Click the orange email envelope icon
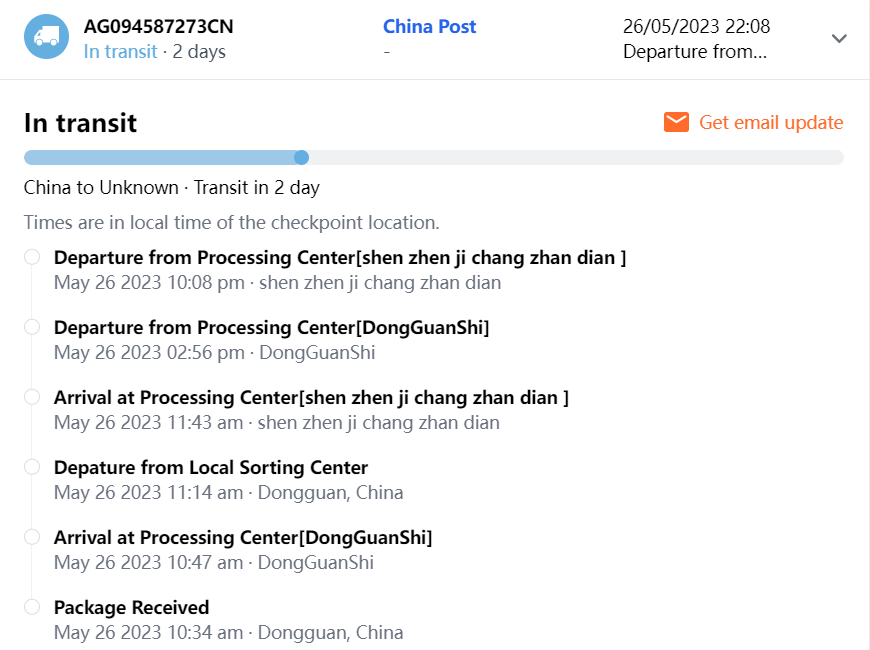The height and width of the screenshot is (650, 870). pos(676,122)
